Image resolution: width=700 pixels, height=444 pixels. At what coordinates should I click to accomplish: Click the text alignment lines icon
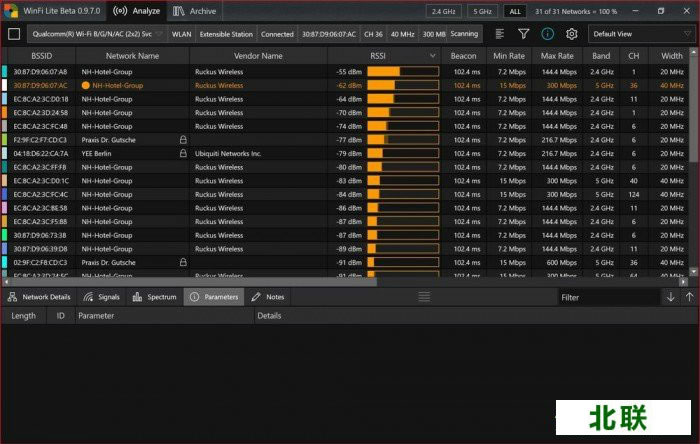point(500,34)
